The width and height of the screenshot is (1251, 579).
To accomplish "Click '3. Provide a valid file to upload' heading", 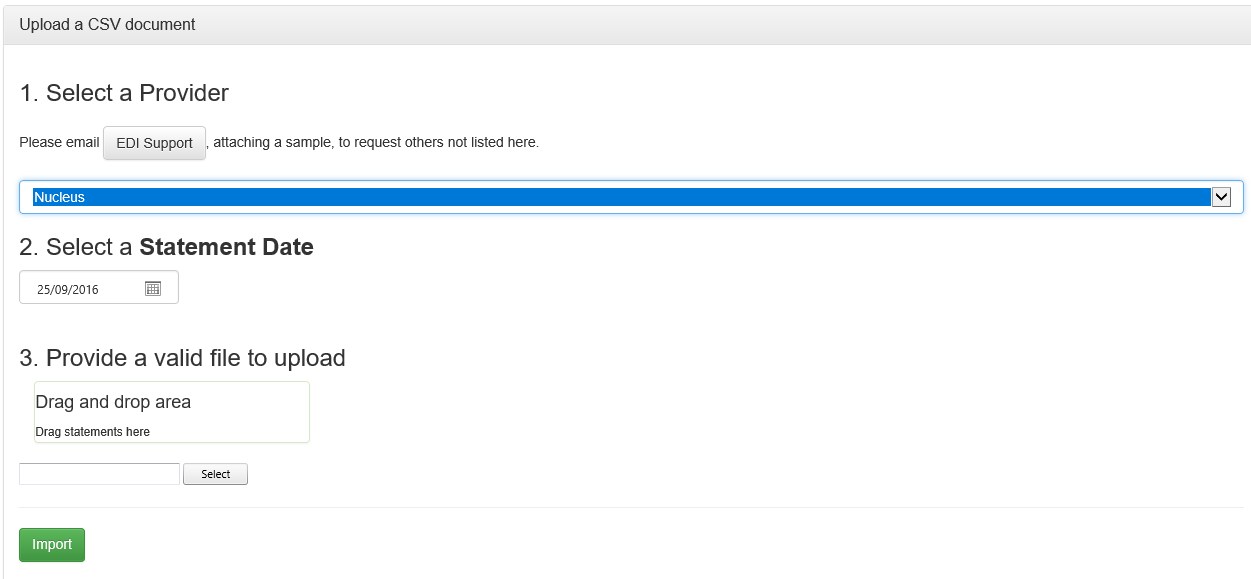I will [x=182, y=358].
